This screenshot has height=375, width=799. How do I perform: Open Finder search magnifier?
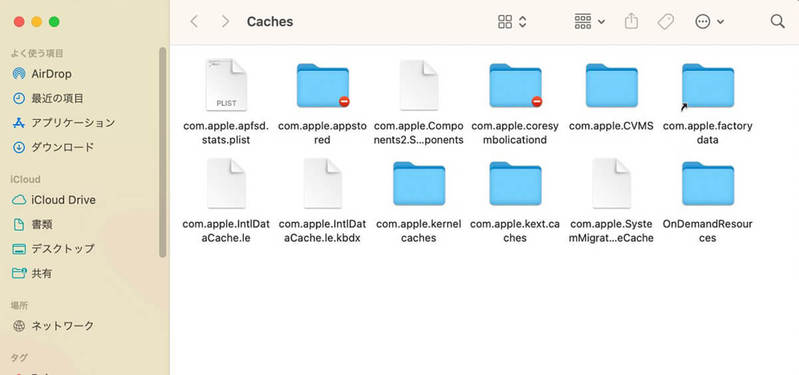[777, 21]
